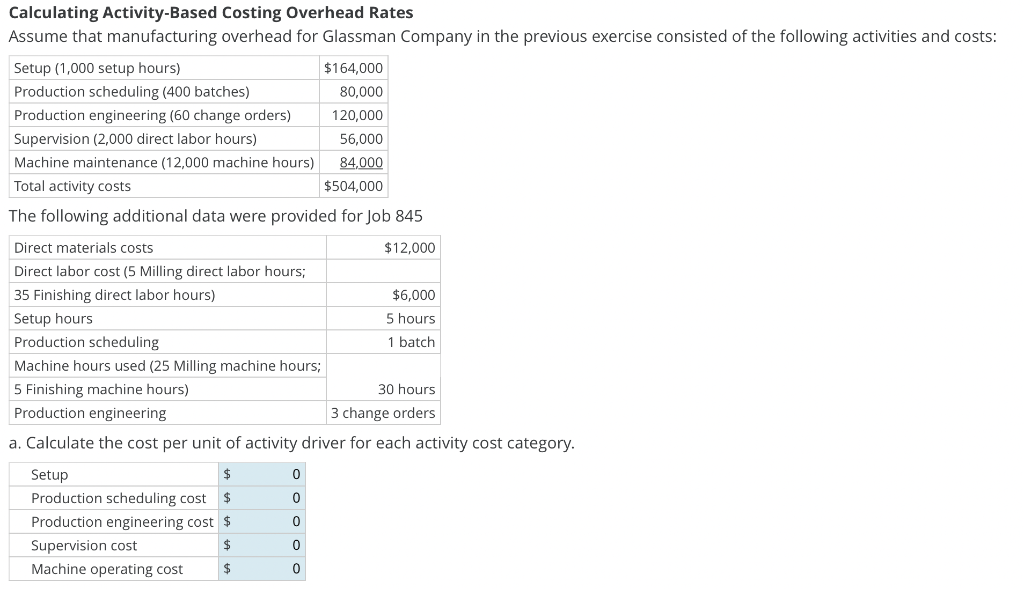
Task: Click the Production scheduling cost input field
Action: point(262,497)
